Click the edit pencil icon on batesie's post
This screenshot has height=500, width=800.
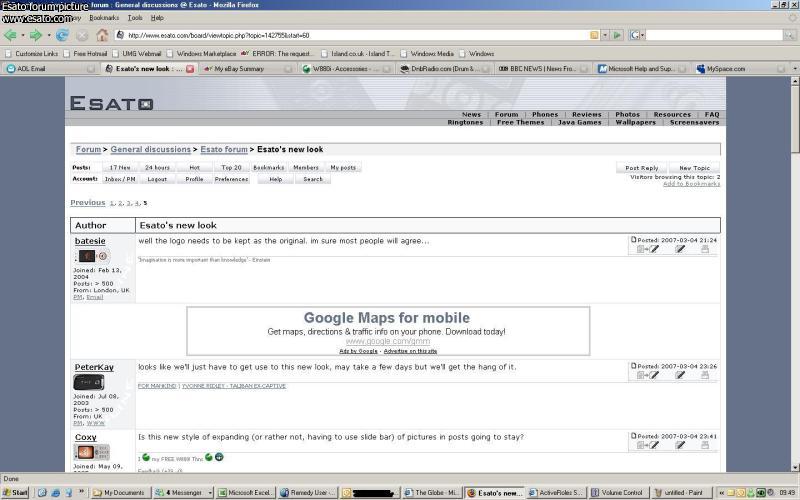coord(680,249)
